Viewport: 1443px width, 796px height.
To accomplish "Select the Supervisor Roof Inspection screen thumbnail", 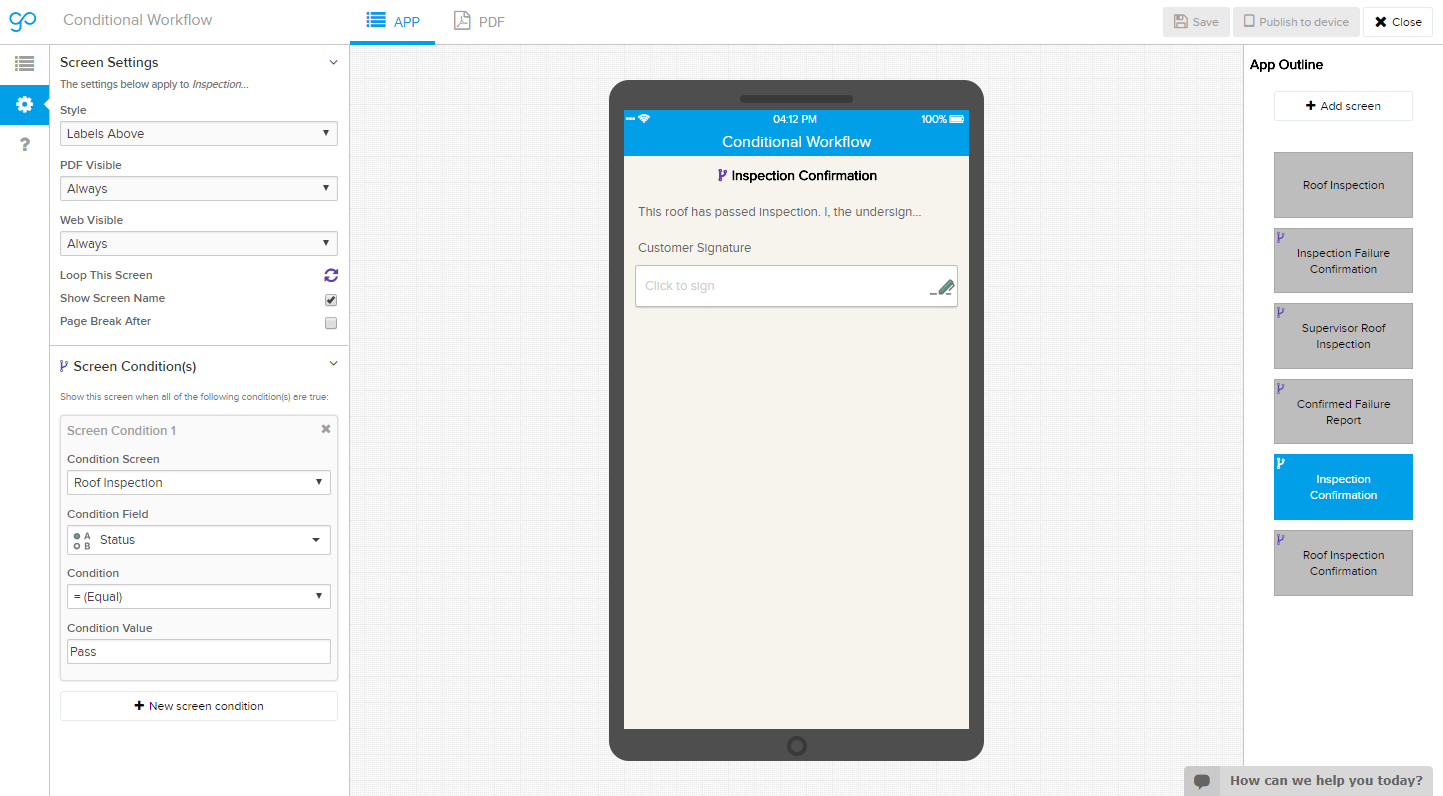I will pyautogui.click(x=1342, y=336).
